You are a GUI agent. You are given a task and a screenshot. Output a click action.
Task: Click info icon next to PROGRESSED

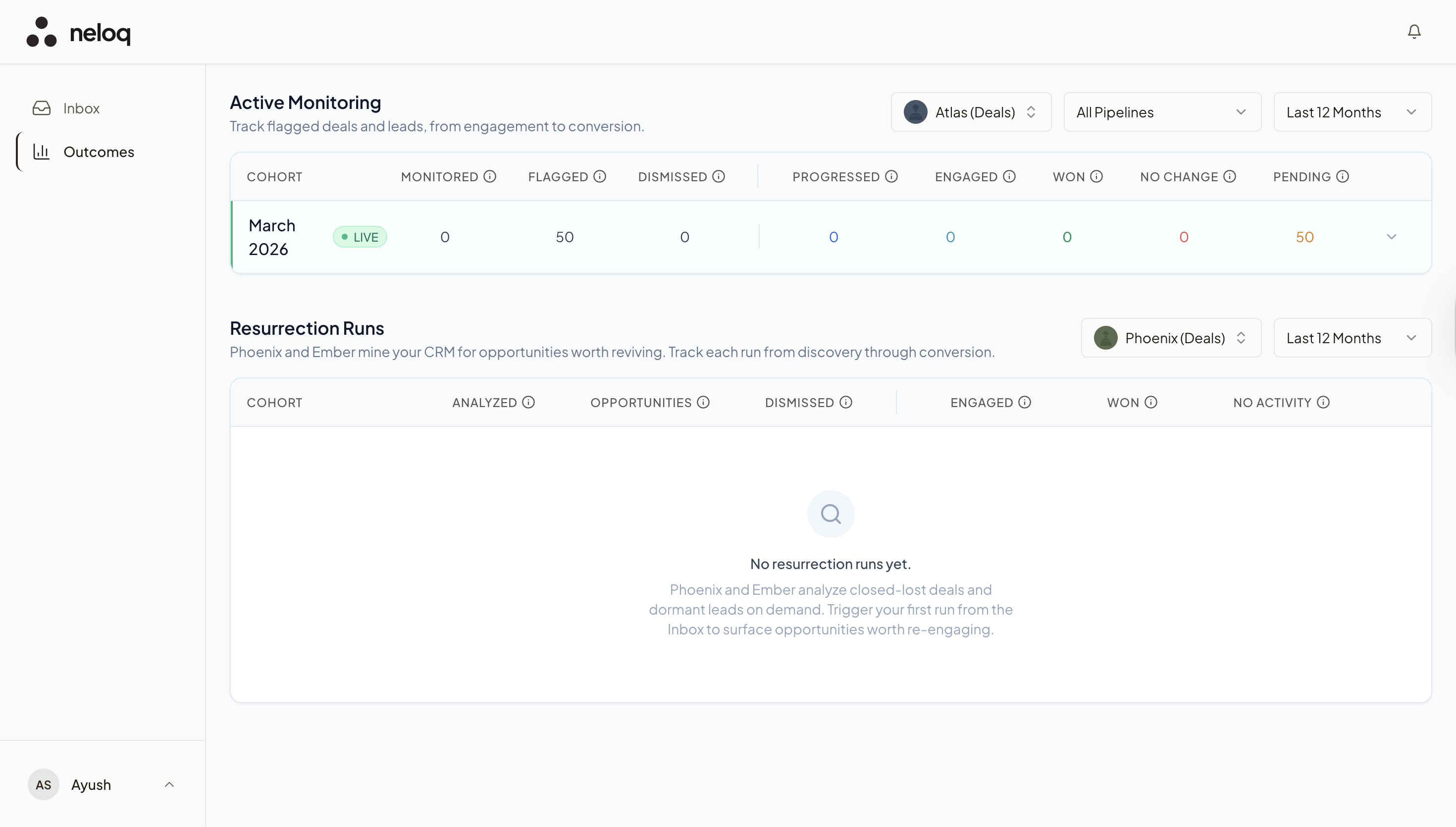pos(891,177)
